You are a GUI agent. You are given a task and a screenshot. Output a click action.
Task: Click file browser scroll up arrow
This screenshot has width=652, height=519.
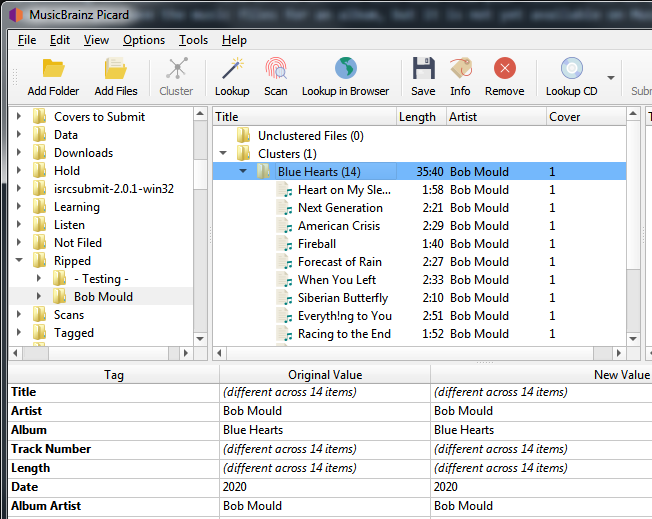[200, 114]
